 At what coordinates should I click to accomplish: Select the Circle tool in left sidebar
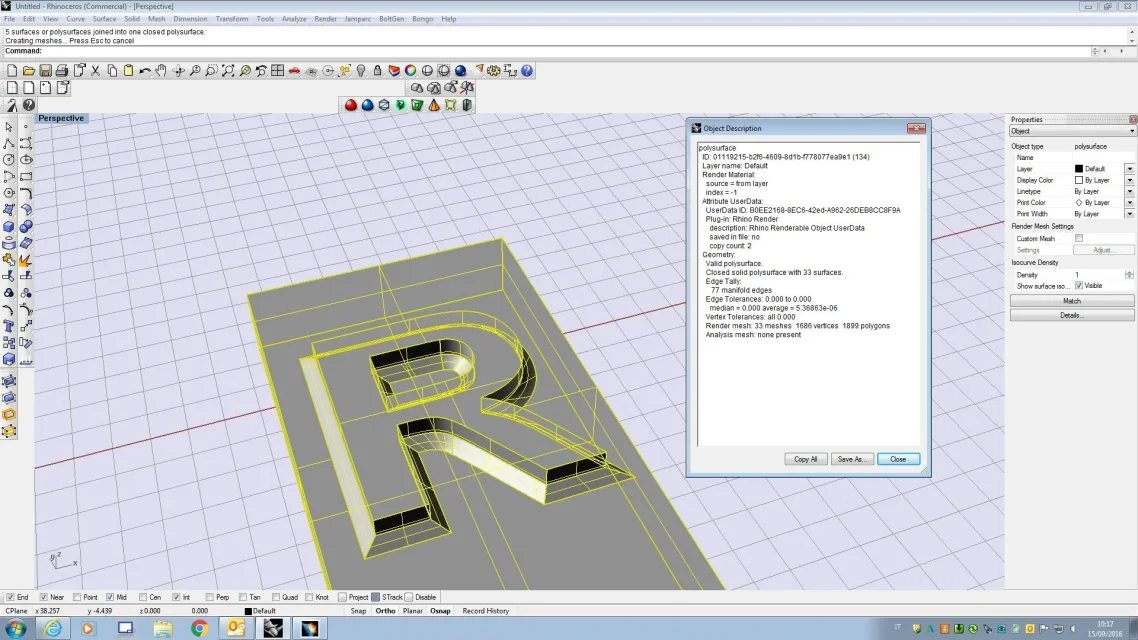9,160
